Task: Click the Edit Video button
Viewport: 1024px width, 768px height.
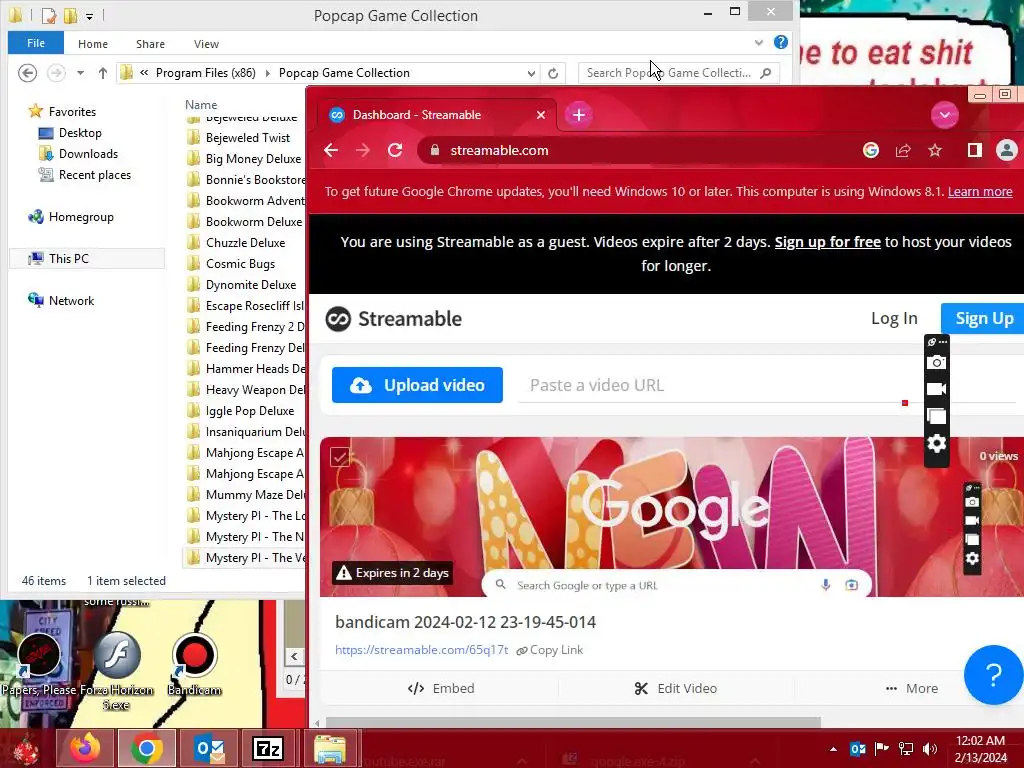Action: pyautogui.click(x=676, y=688)
